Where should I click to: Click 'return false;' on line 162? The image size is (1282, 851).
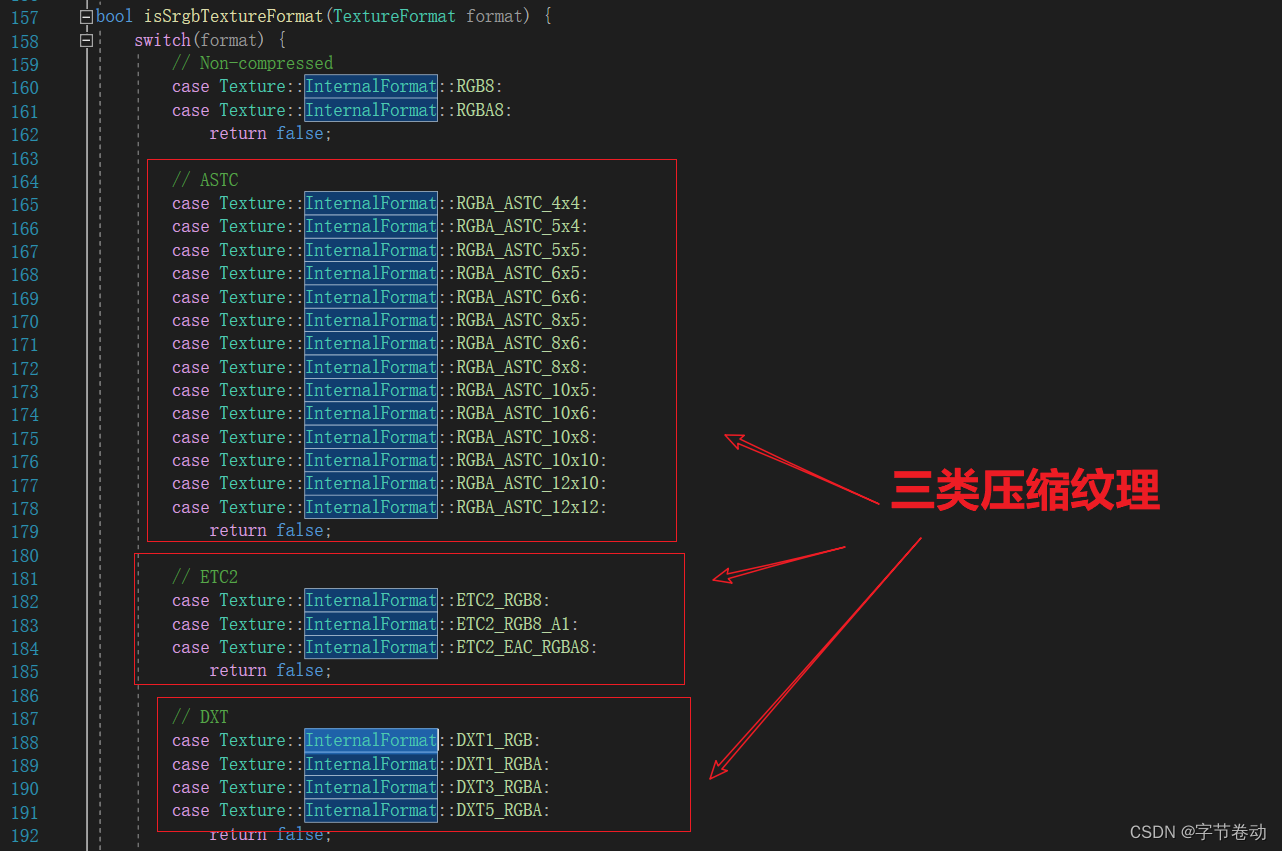270,133
